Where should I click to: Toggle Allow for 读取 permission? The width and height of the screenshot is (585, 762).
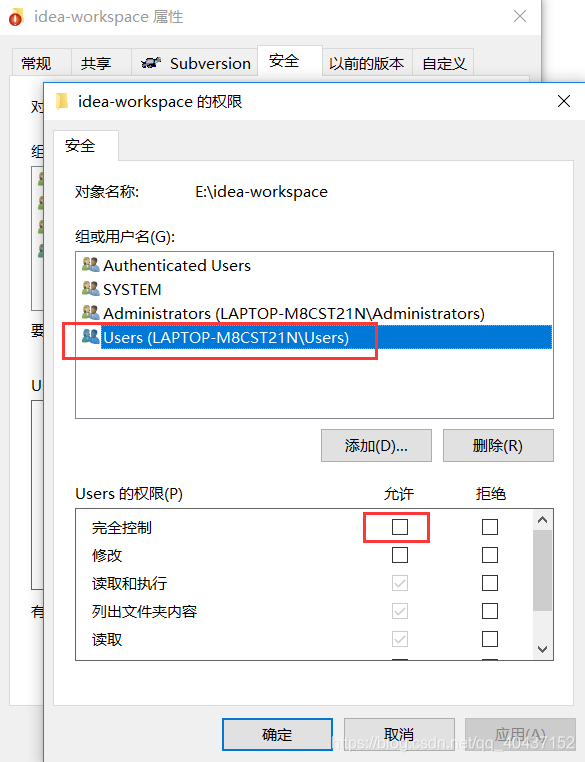(400, 639)
